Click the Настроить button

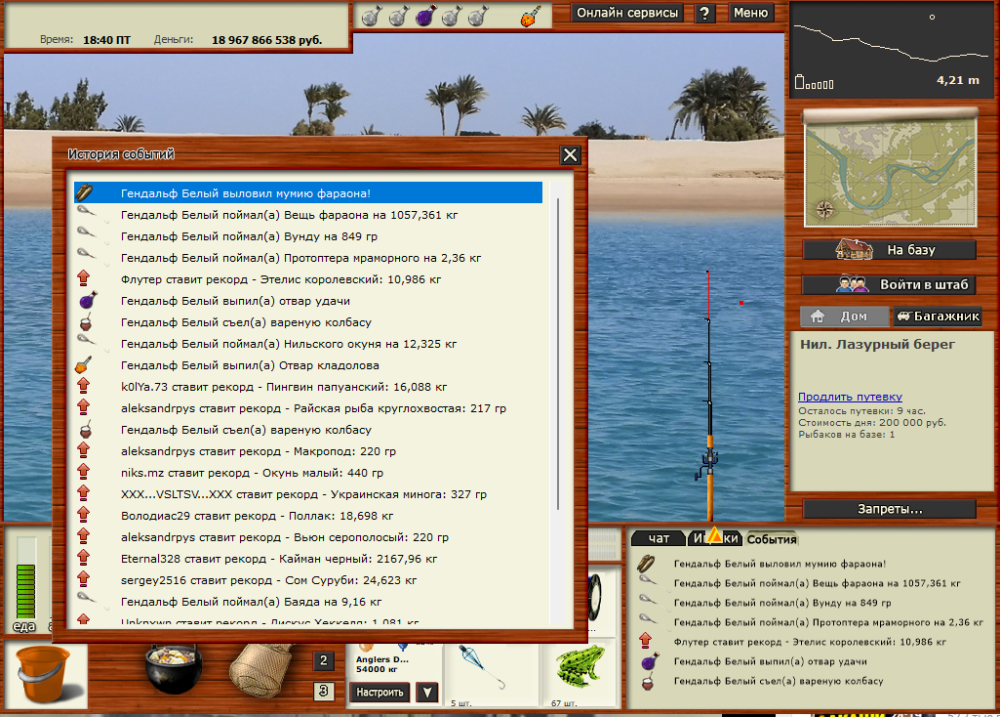click(x=379, y=691)
